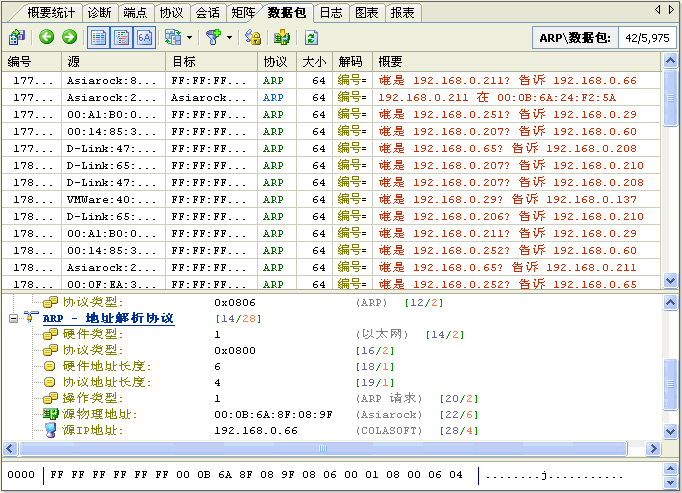Switch to the 概要统计 tab

click(52, 13)
